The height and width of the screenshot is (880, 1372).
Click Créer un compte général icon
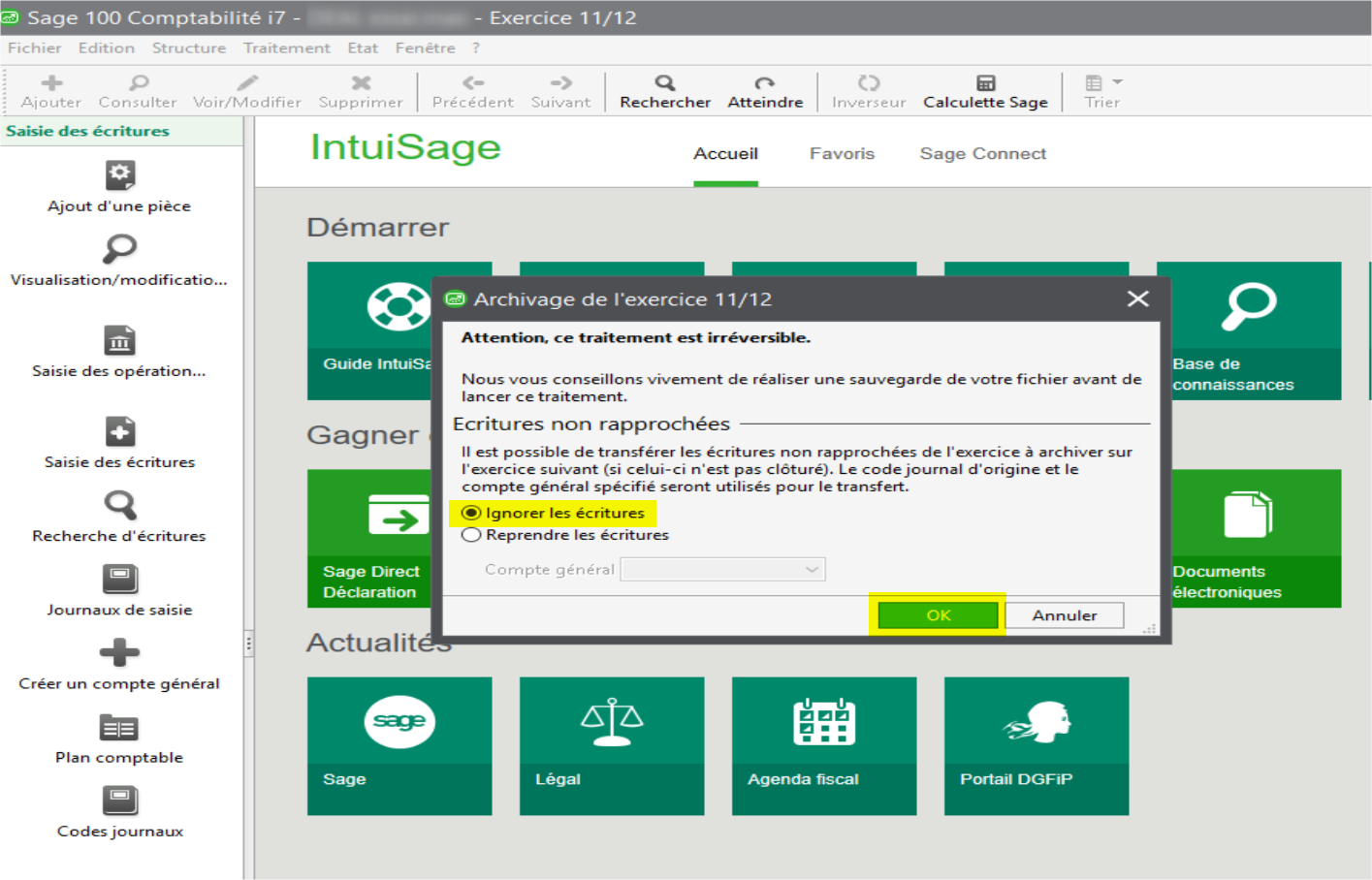click(119, 653)
